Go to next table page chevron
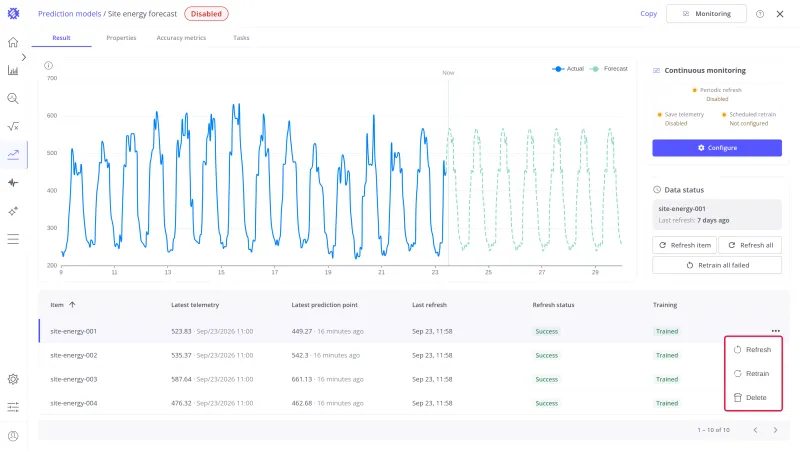 tap(775, 430)
